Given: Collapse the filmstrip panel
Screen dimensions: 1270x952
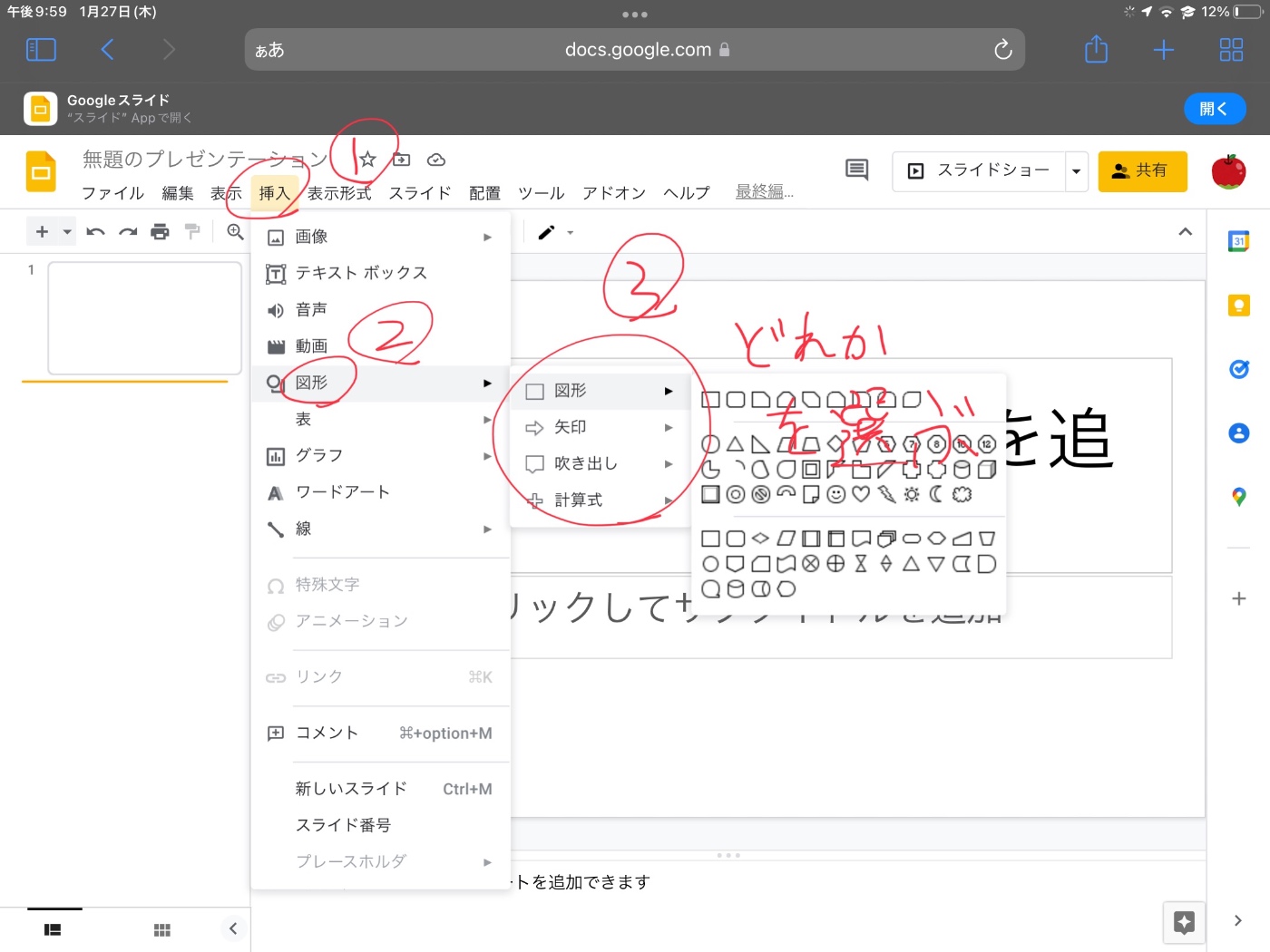Looking at the screenshot, I should (x=233, y=928).
